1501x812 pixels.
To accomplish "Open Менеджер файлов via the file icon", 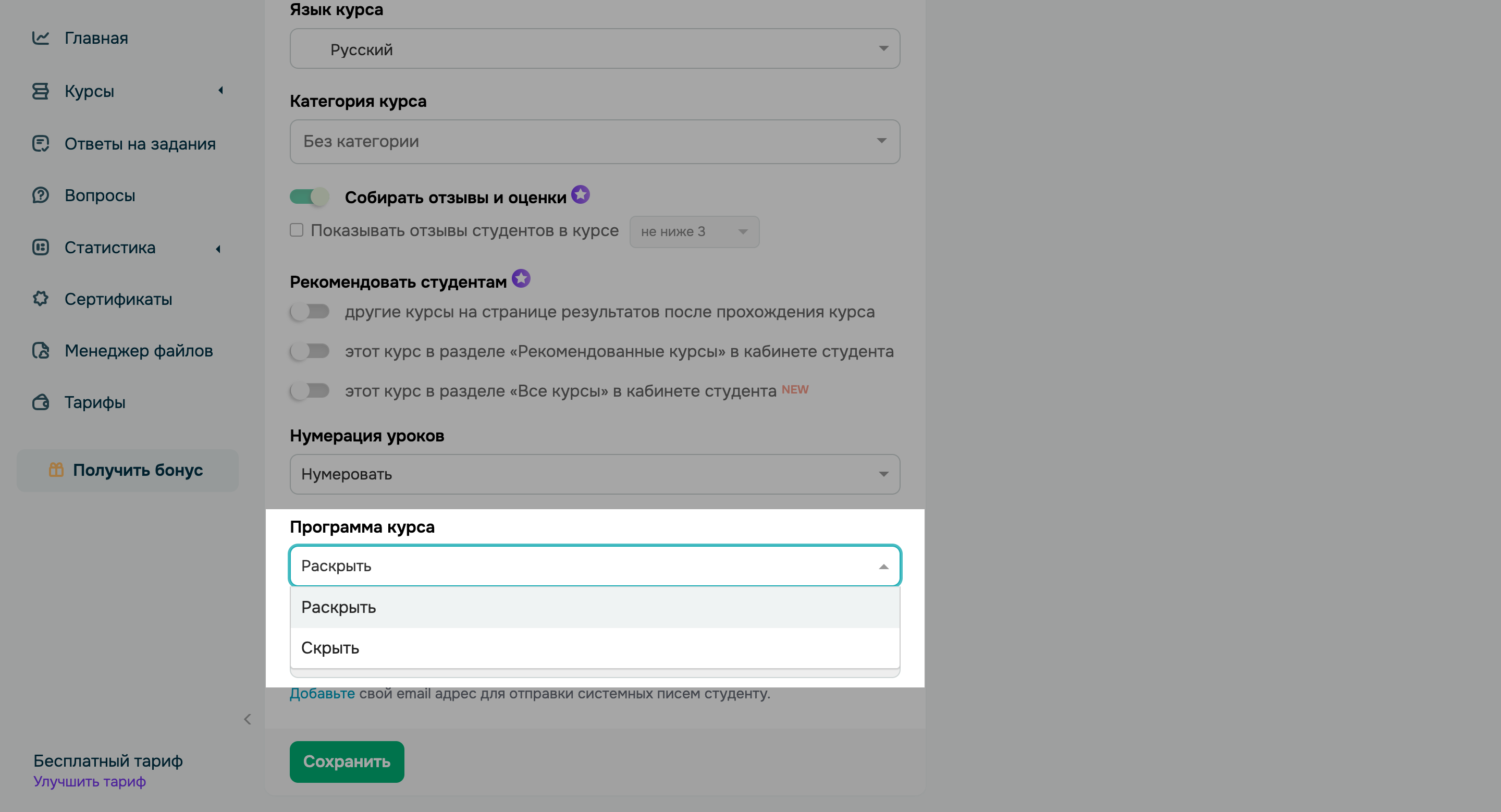I will tap(40, 351).
